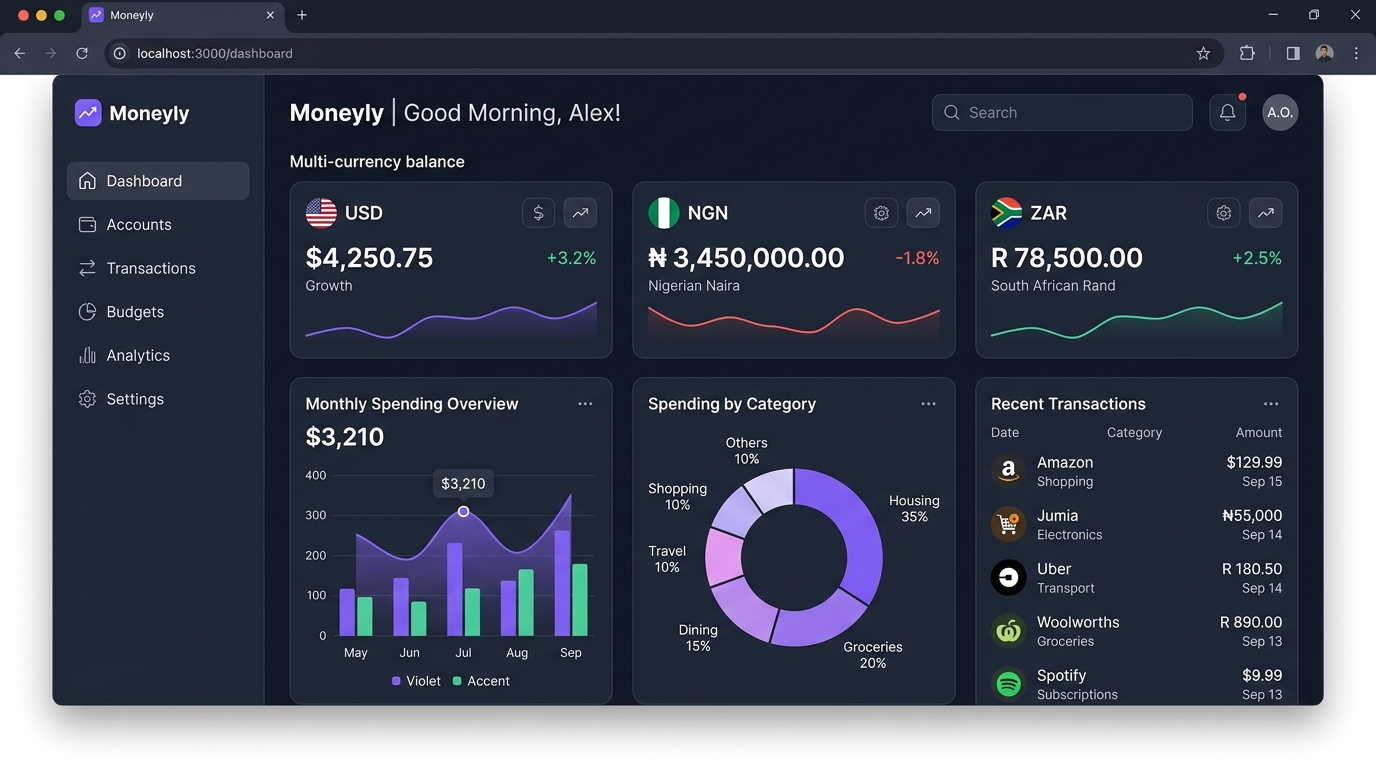Open the gear settings on ZAR card
This screenshot has width=1376, height=768.
click(x=1224, y=213)
